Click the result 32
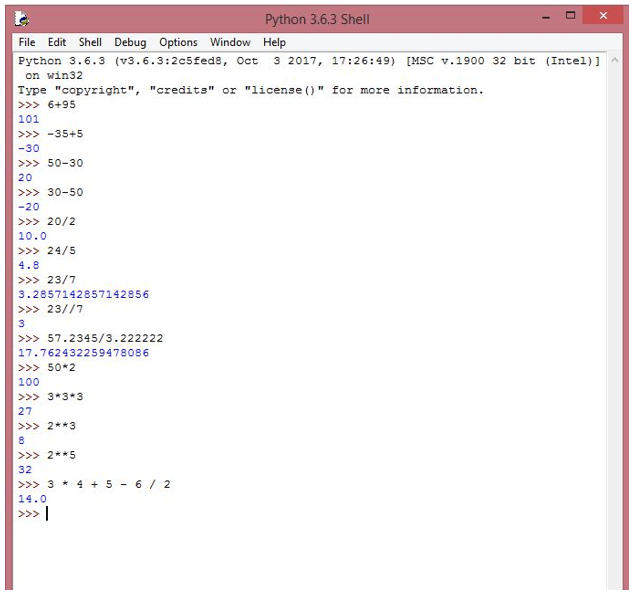 point(25,470)
